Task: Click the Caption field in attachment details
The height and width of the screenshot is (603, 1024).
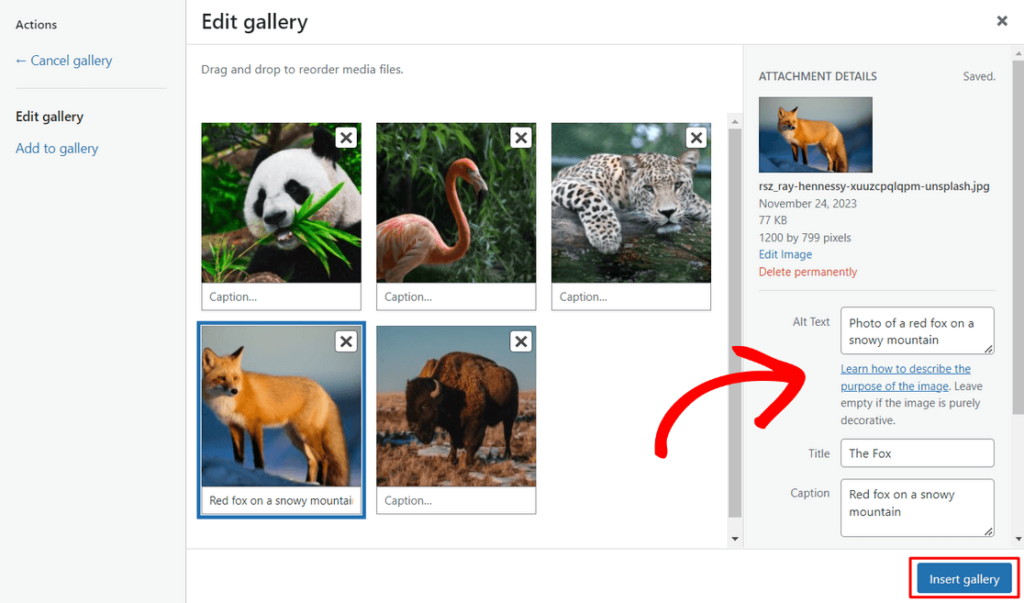Action: [916, 507]
